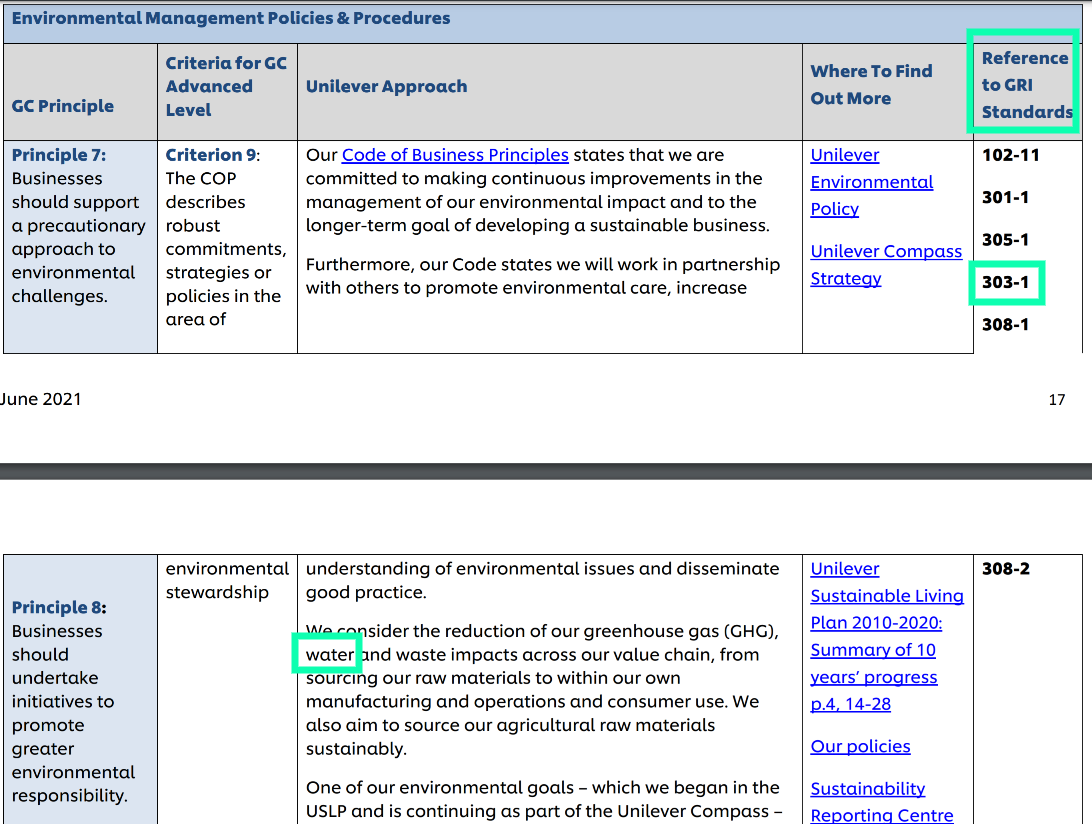Click the page number 17
Viewport: 1092px width, 824px height.
pos(1057,400)
